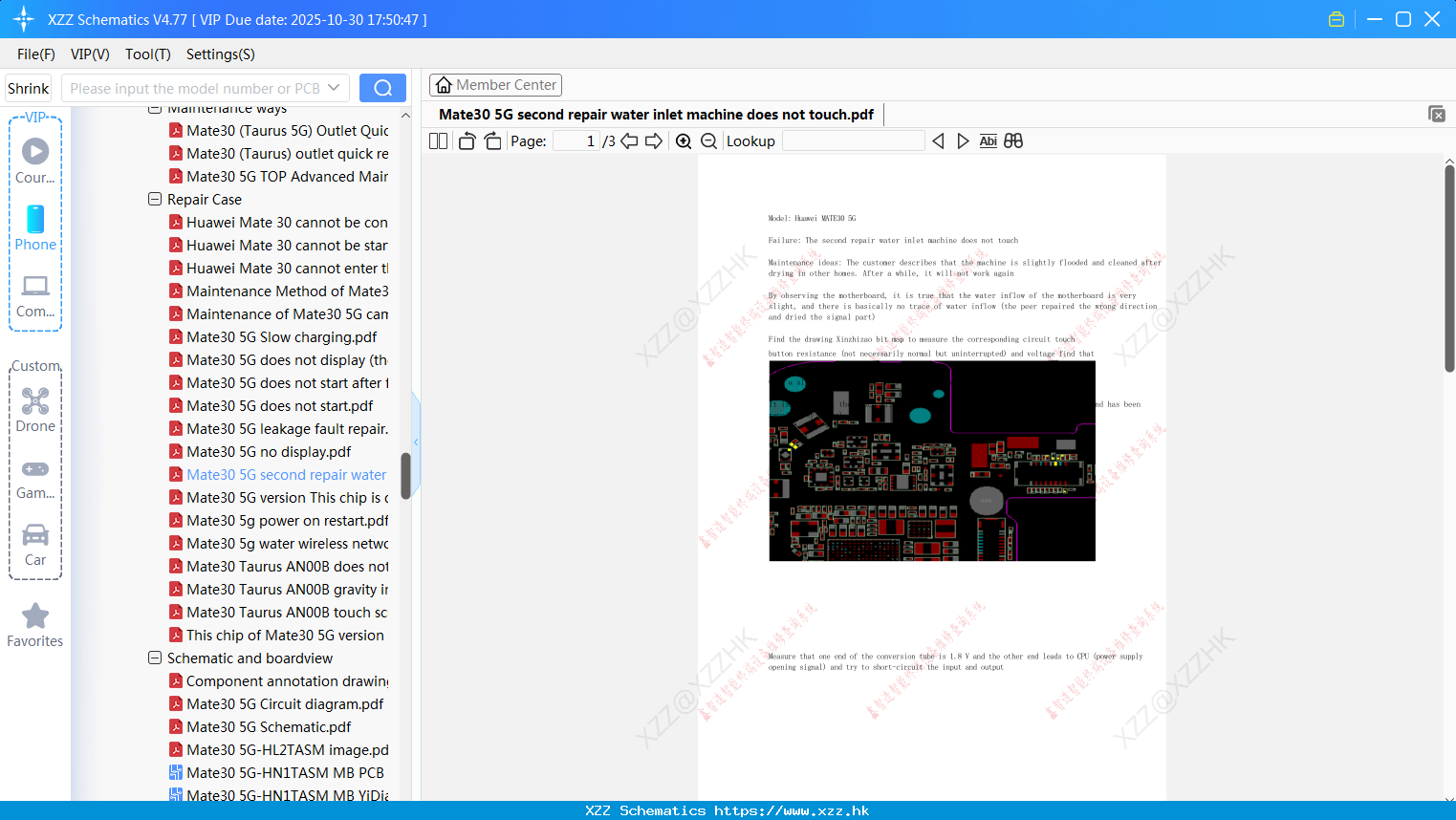Open Mate30 5G does not display item
Screen dimensions: 1456x820
pyautogui.click(x=279, y=360)
